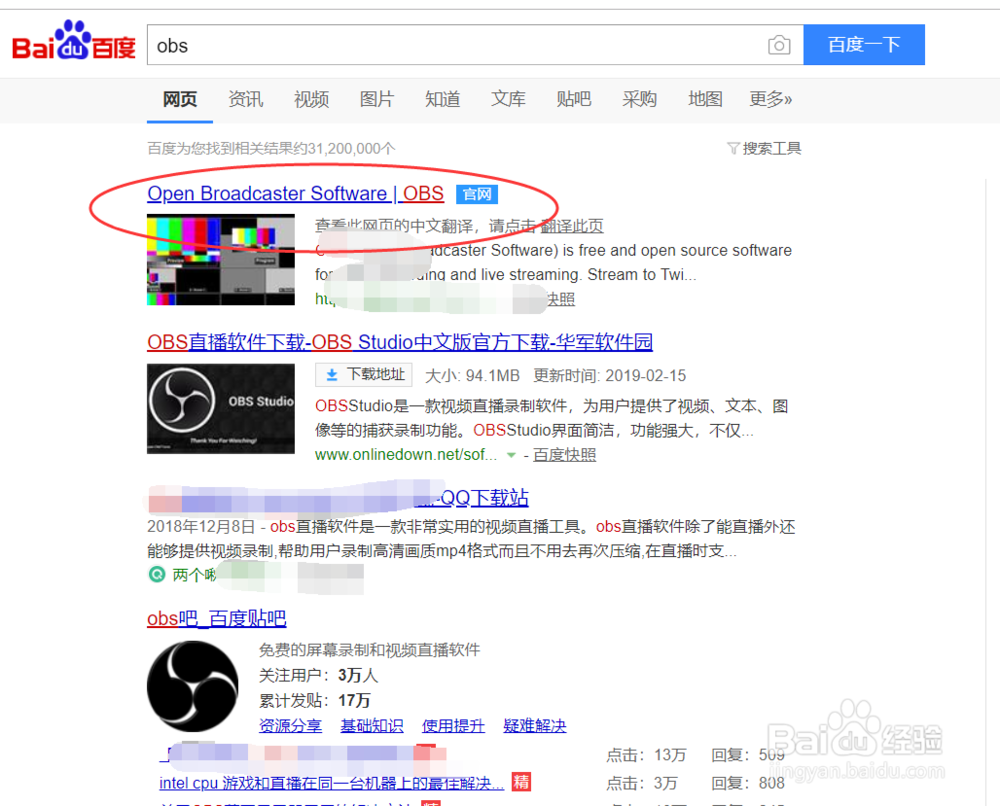Expand the 更多» tabs menu

pyautogui.click(x=770, y=99)
